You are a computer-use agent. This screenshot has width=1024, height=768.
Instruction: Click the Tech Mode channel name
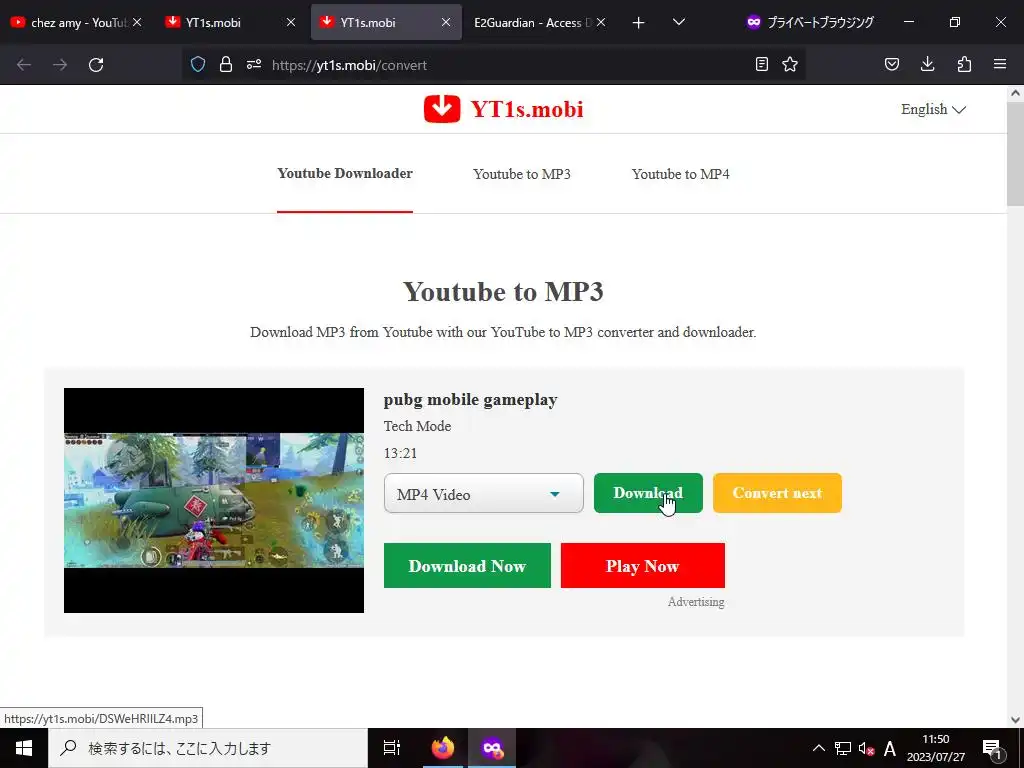pyautogui.click(x=417, y=426)
